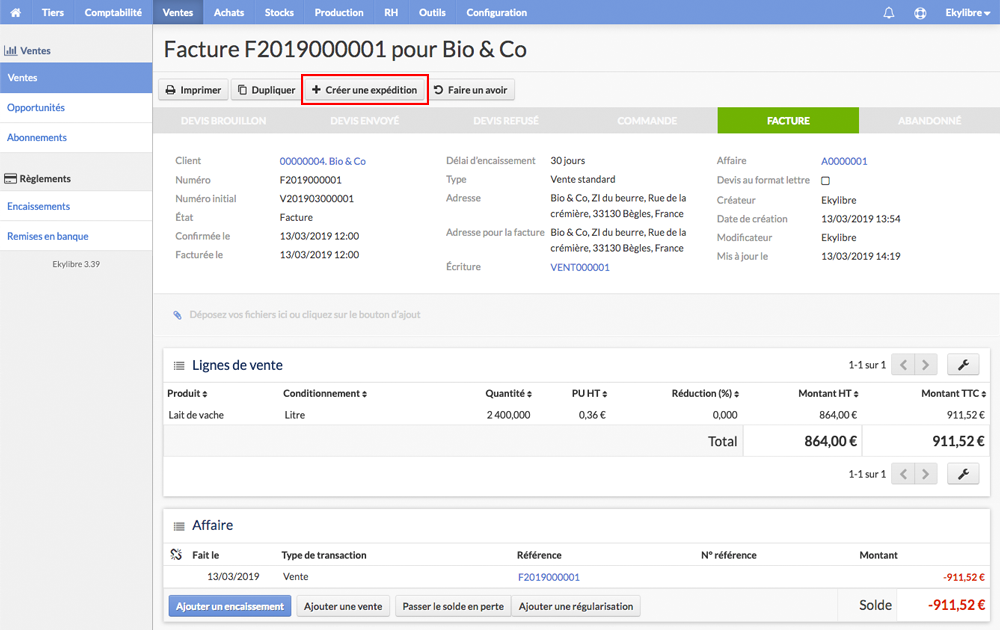Image resolution: width=1000 pixels, height=630 pixels.
Task: Go to previous page of sale lines
Action: coord(903,365)
